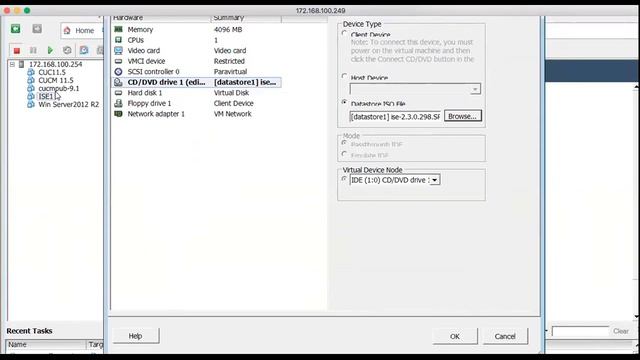
Task: Click the Memory chip icon in hardware list
Action: coord(118,29)
